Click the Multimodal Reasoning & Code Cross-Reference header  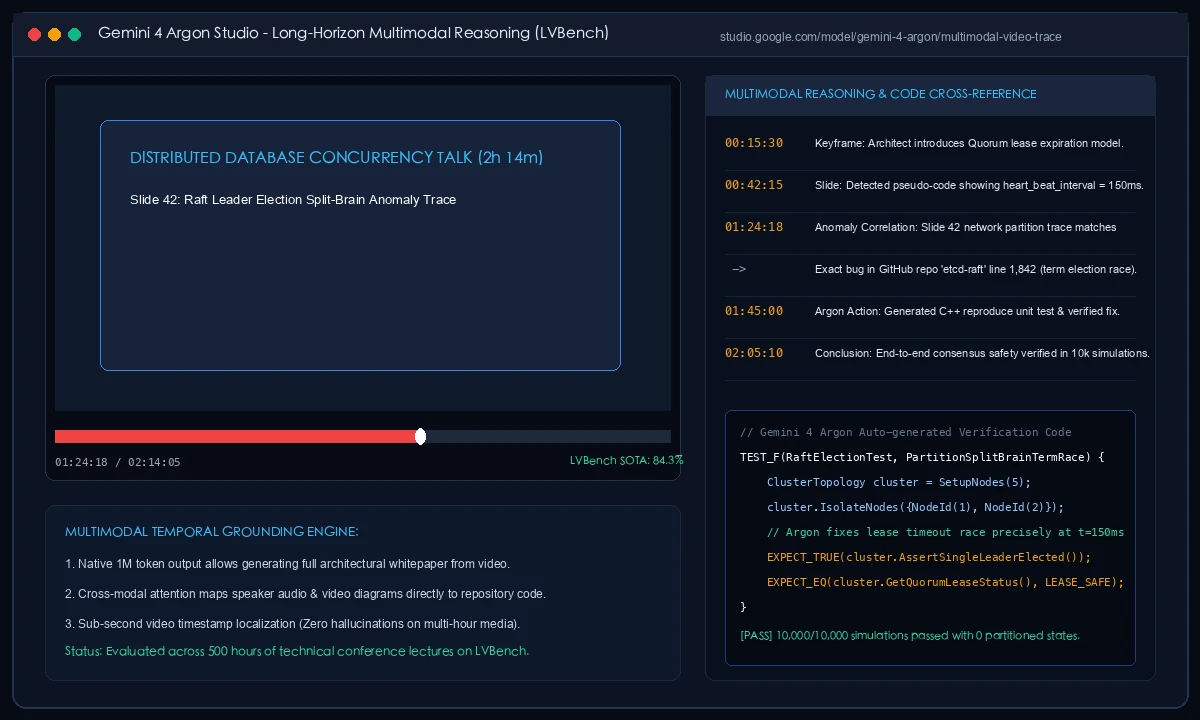pyautogui.click(x=881, y=94)
